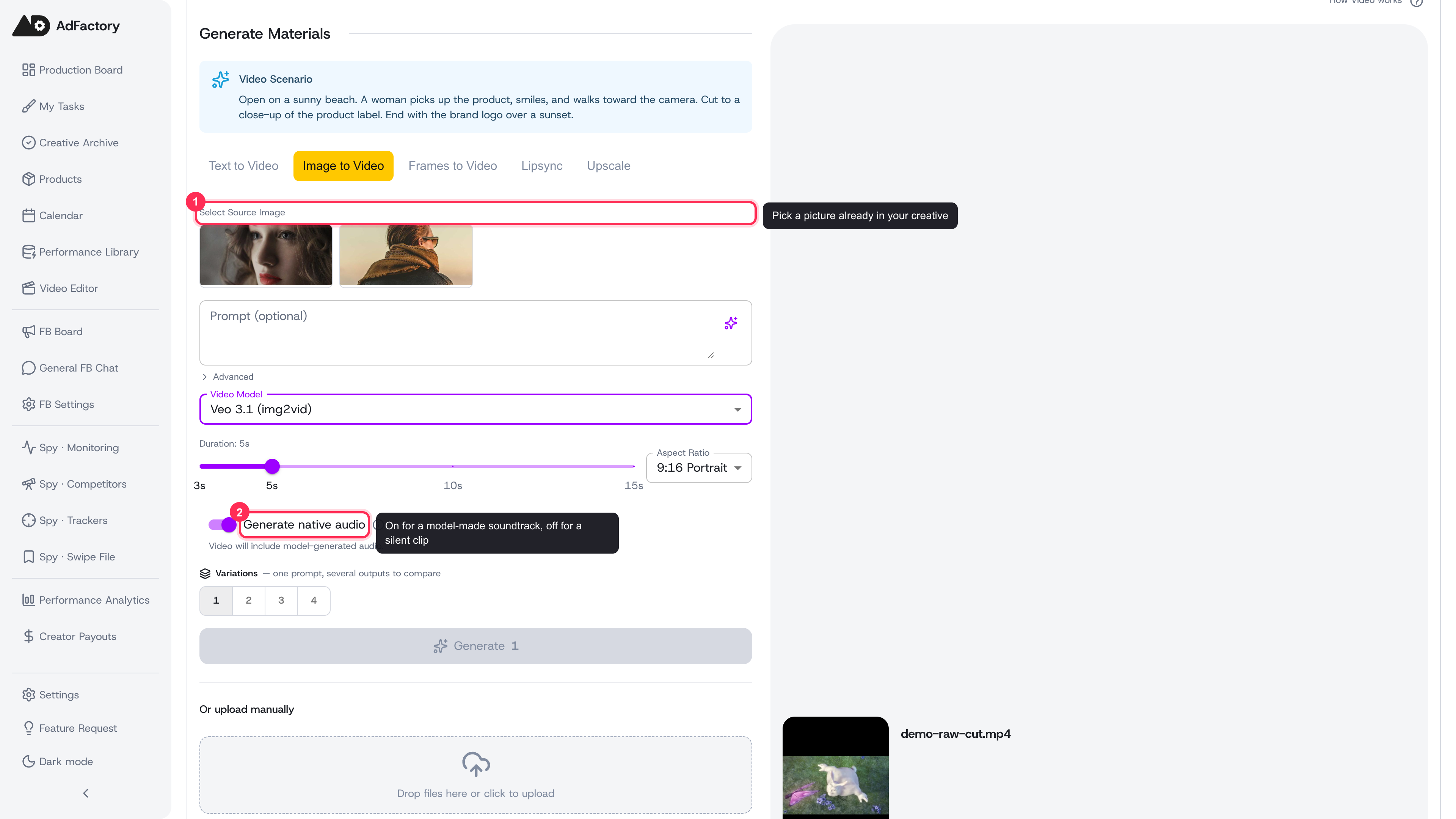The width and height of the screenshot is (1456, 819).
Task: Select 3 variations
Action: pos(281,600)
